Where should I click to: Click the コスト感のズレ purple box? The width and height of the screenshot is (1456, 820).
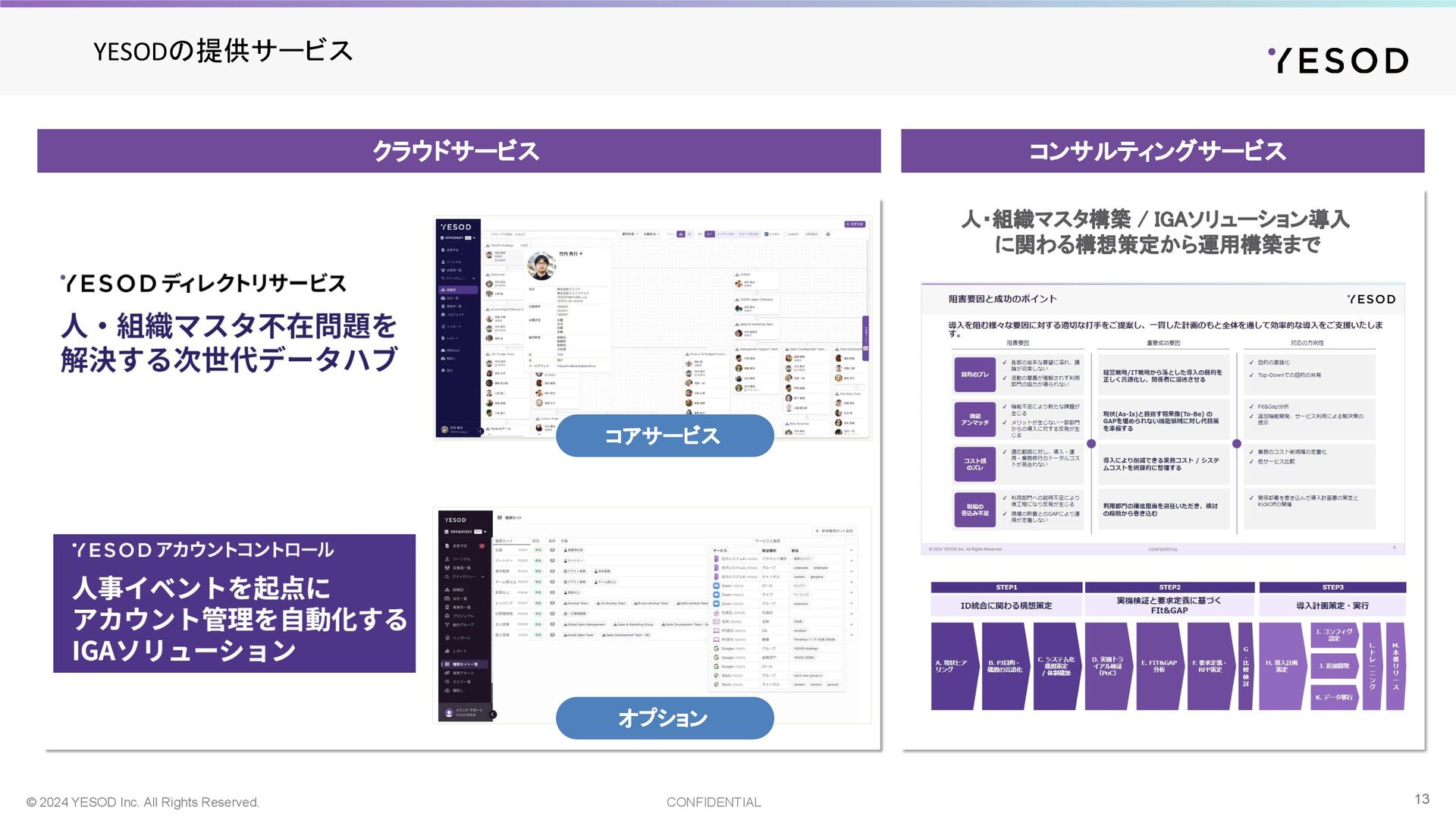pos(974,464)
